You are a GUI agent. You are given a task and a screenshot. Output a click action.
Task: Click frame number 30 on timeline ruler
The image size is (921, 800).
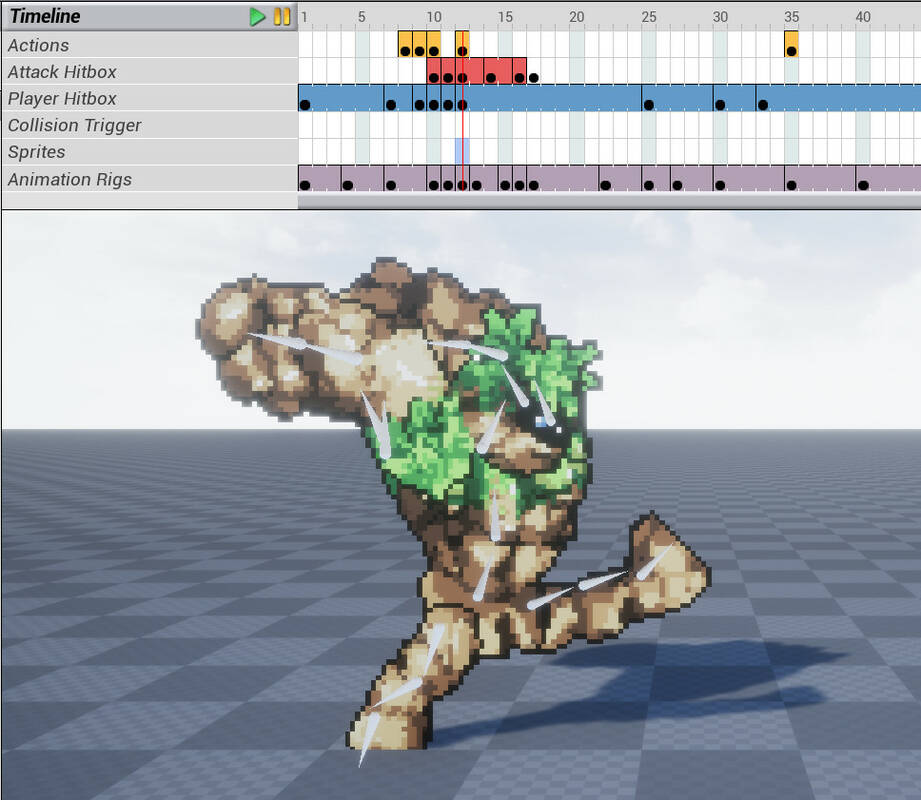coord(720,17)
